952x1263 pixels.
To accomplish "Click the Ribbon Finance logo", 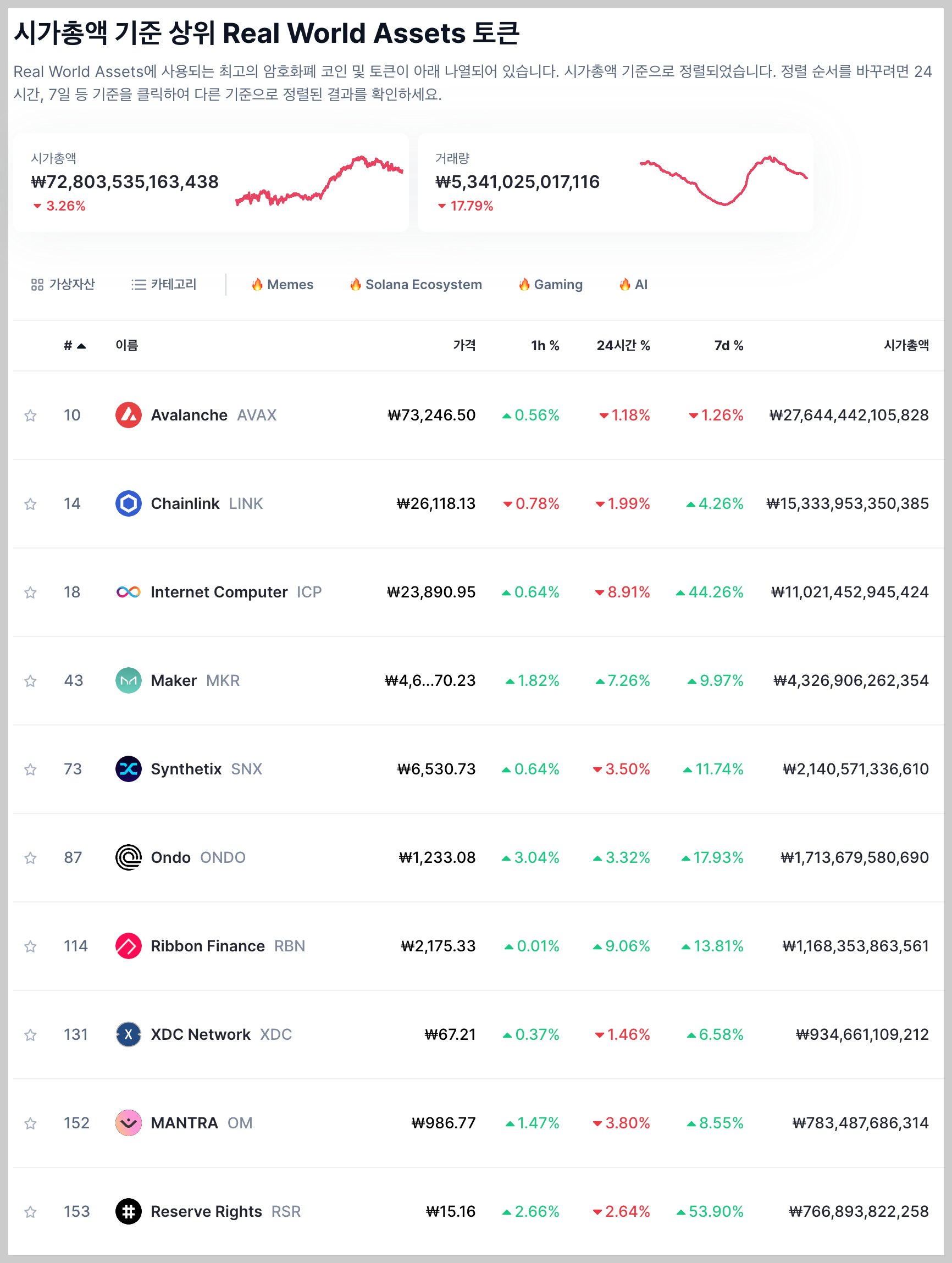I will click(129, 946).
